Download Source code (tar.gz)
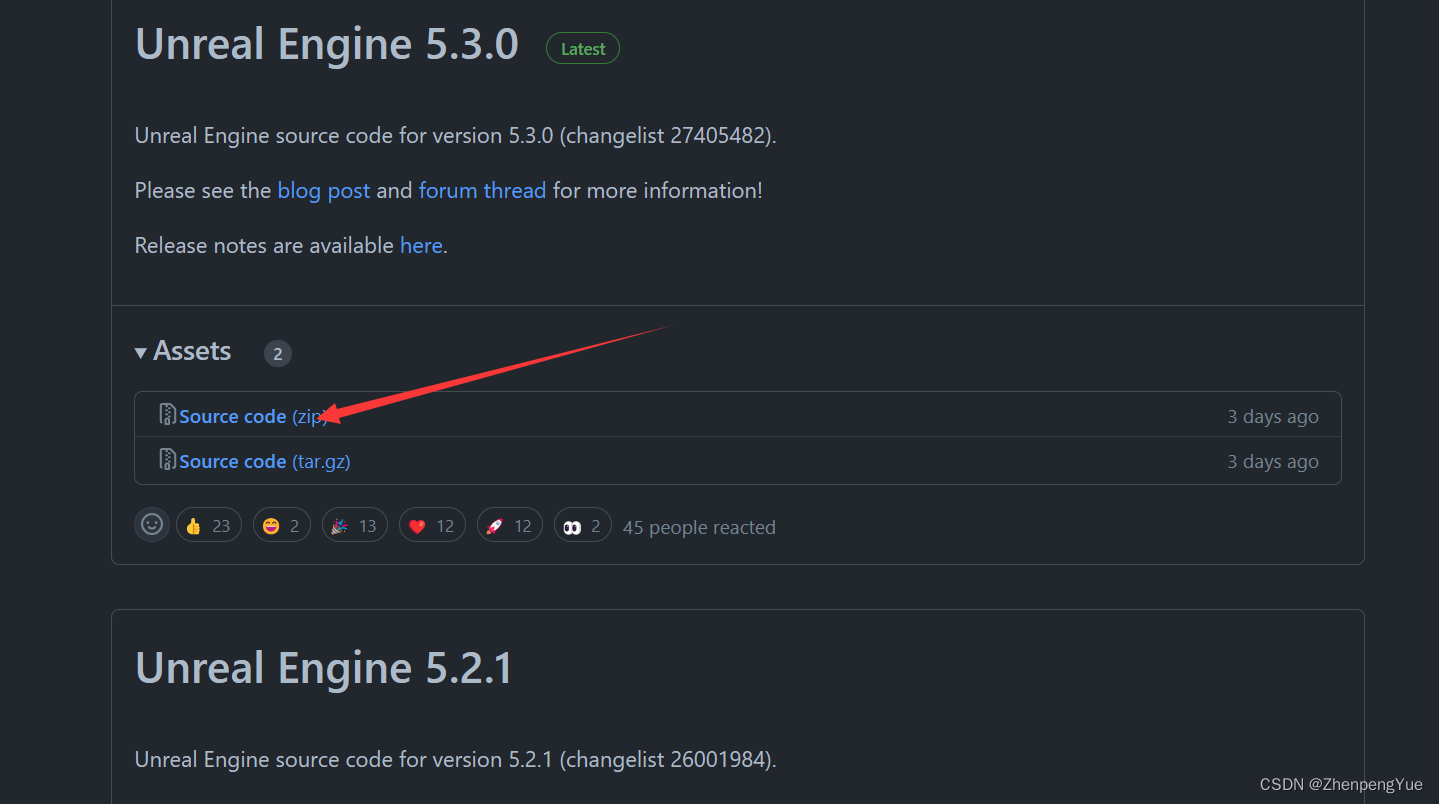 tap(265, 461)
